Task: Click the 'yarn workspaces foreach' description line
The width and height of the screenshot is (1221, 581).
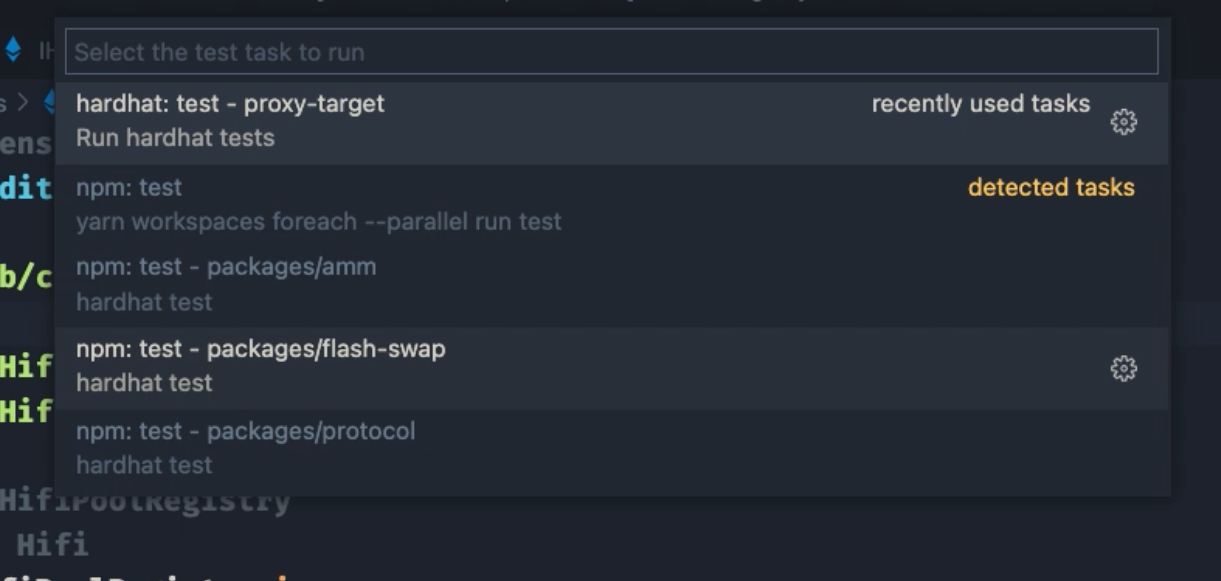Action: [318, 221]
